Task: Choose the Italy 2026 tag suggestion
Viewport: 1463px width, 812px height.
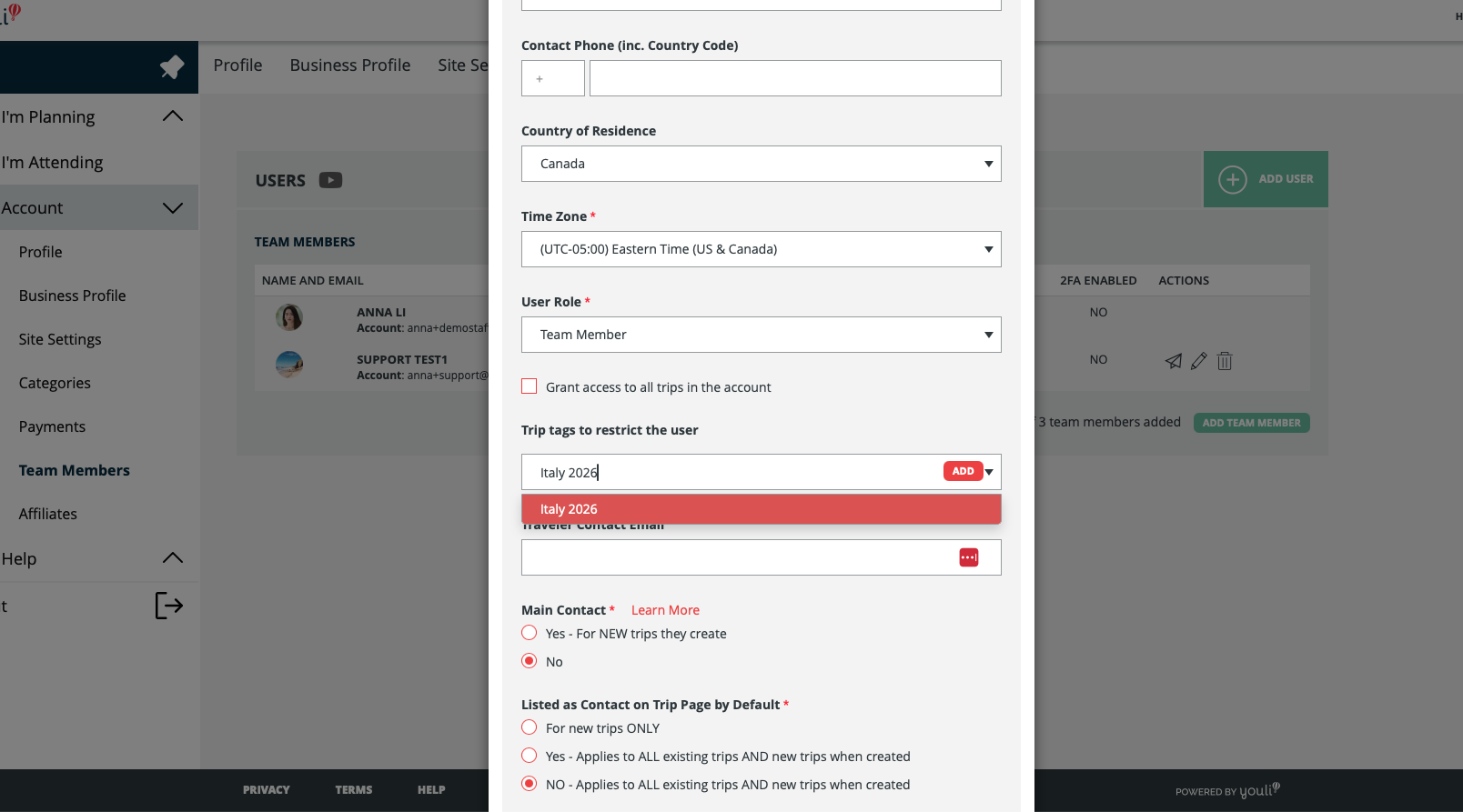Action: coord(761,509)
